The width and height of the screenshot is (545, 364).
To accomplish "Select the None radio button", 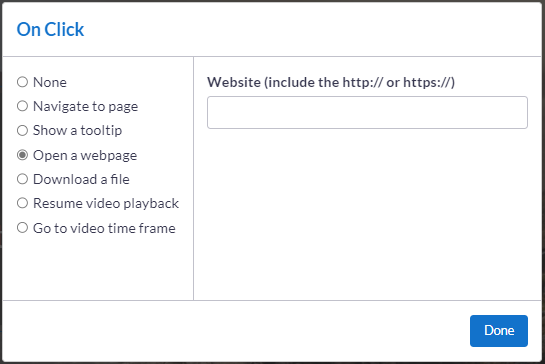I will pos(22,82).
